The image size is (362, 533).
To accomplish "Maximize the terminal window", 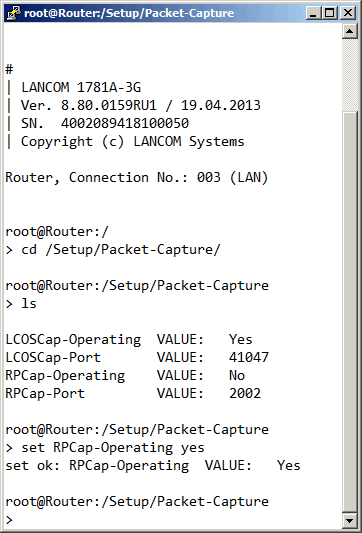I will pos(329,13).
